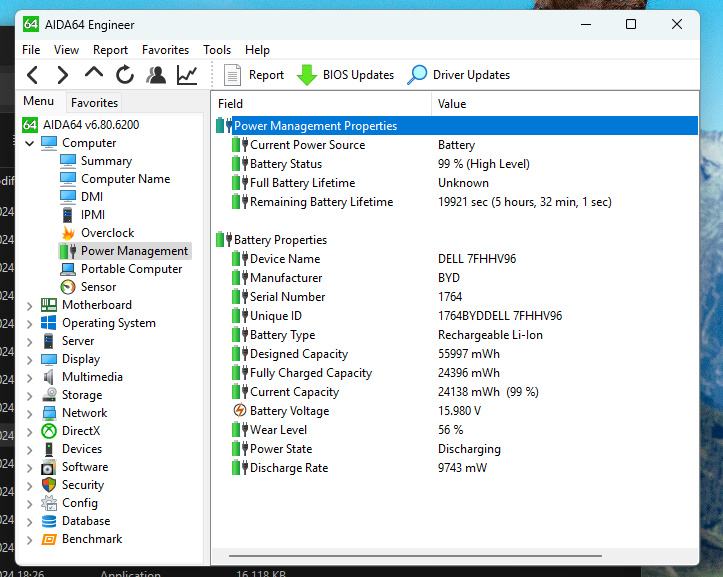Click the Forward navigation arrow
723x577 pixels.
pos(62,75)
